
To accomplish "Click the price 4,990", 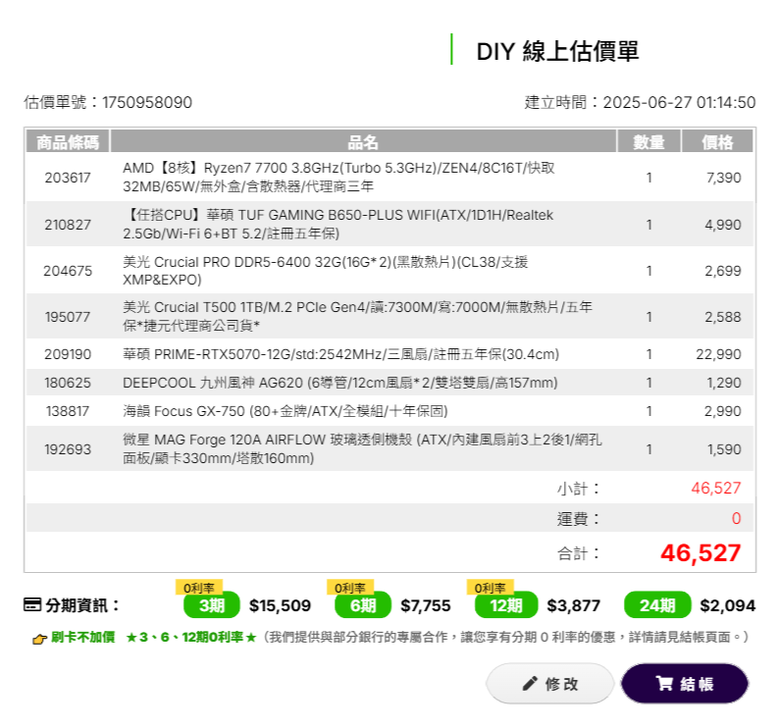I will pyautogui.click(x=723, y=225).
